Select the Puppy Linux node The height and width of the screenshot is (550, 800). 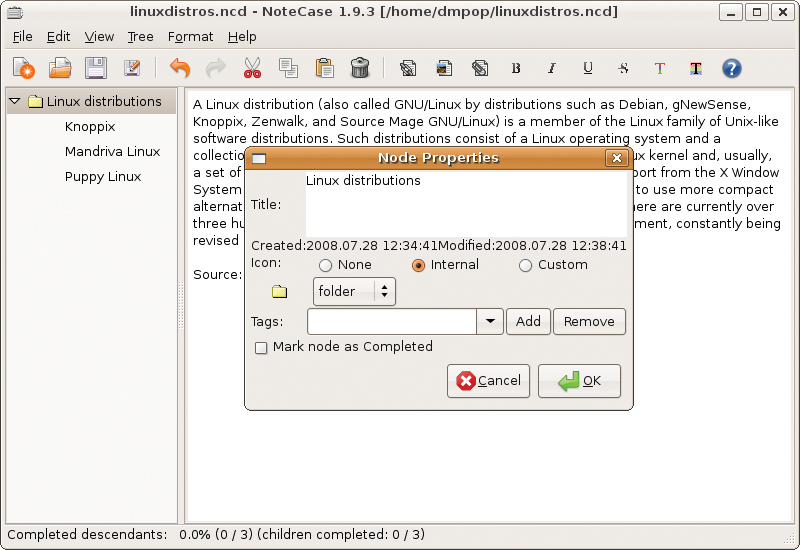pos(103,177)
